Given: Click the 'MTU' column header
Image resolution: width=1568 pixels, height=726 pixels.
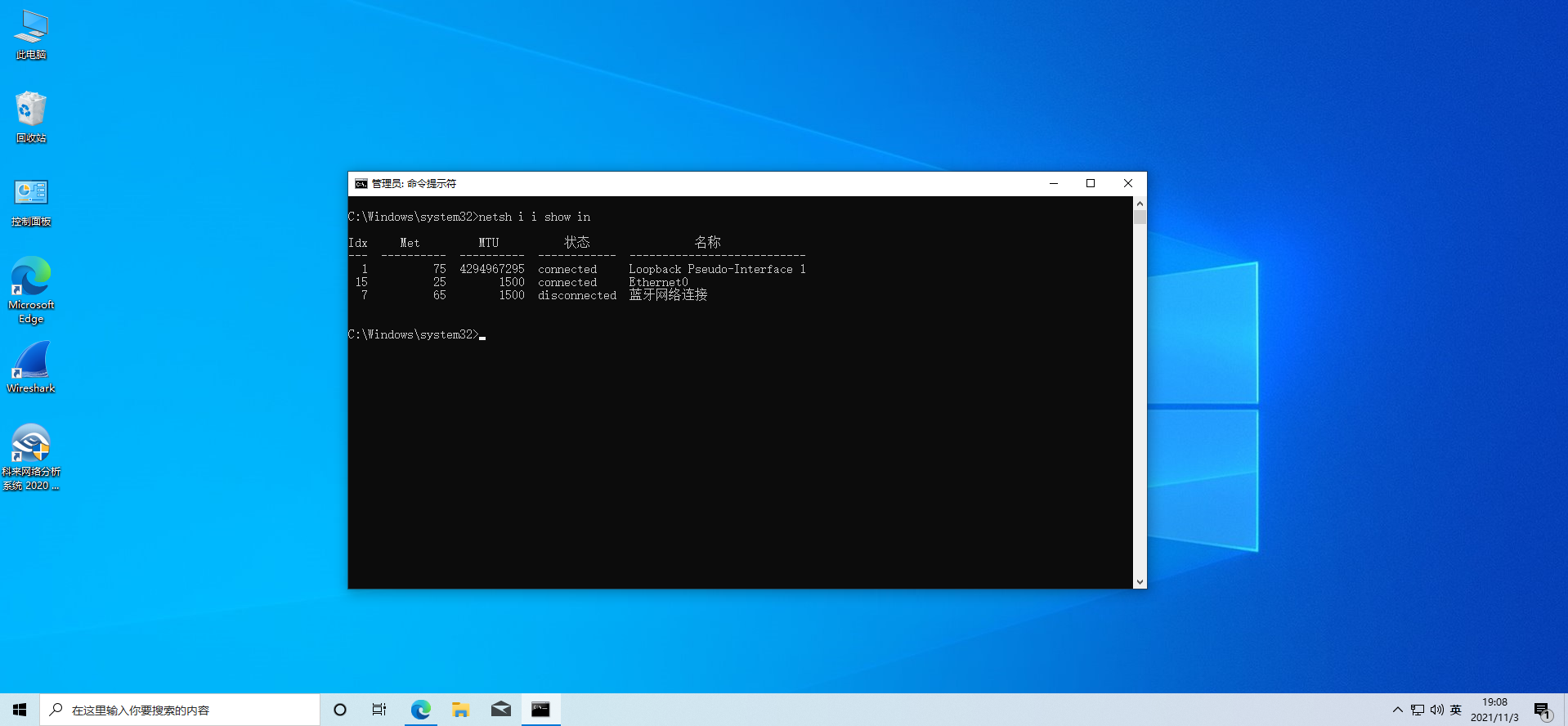Looking at the screenshot, I should (489, 243).
